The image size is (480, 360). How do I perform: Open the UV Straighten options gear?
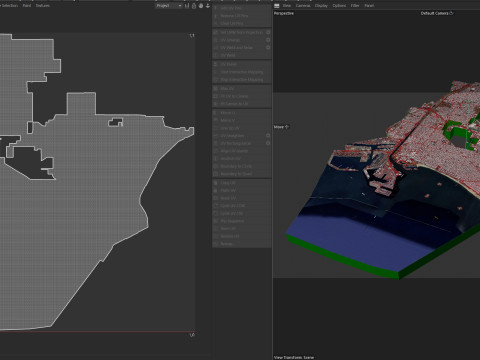click(268, 136)
